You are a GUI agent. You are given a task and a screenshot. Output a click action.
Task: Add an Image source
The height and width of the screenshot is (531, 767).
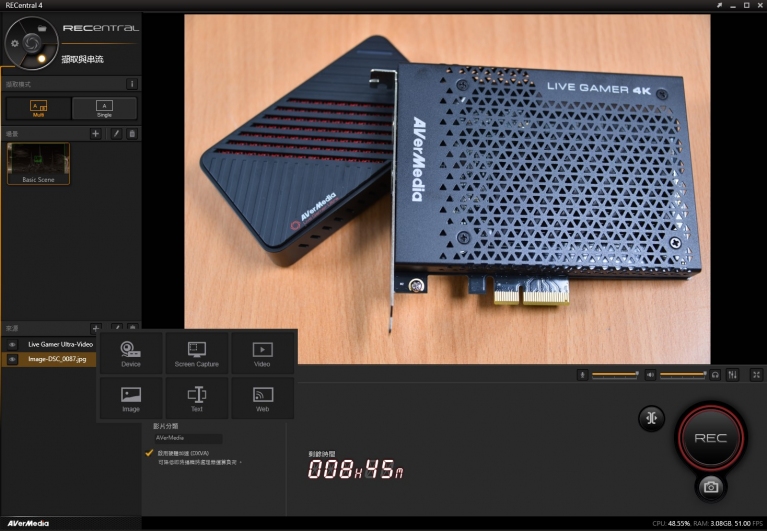(131, 398)
